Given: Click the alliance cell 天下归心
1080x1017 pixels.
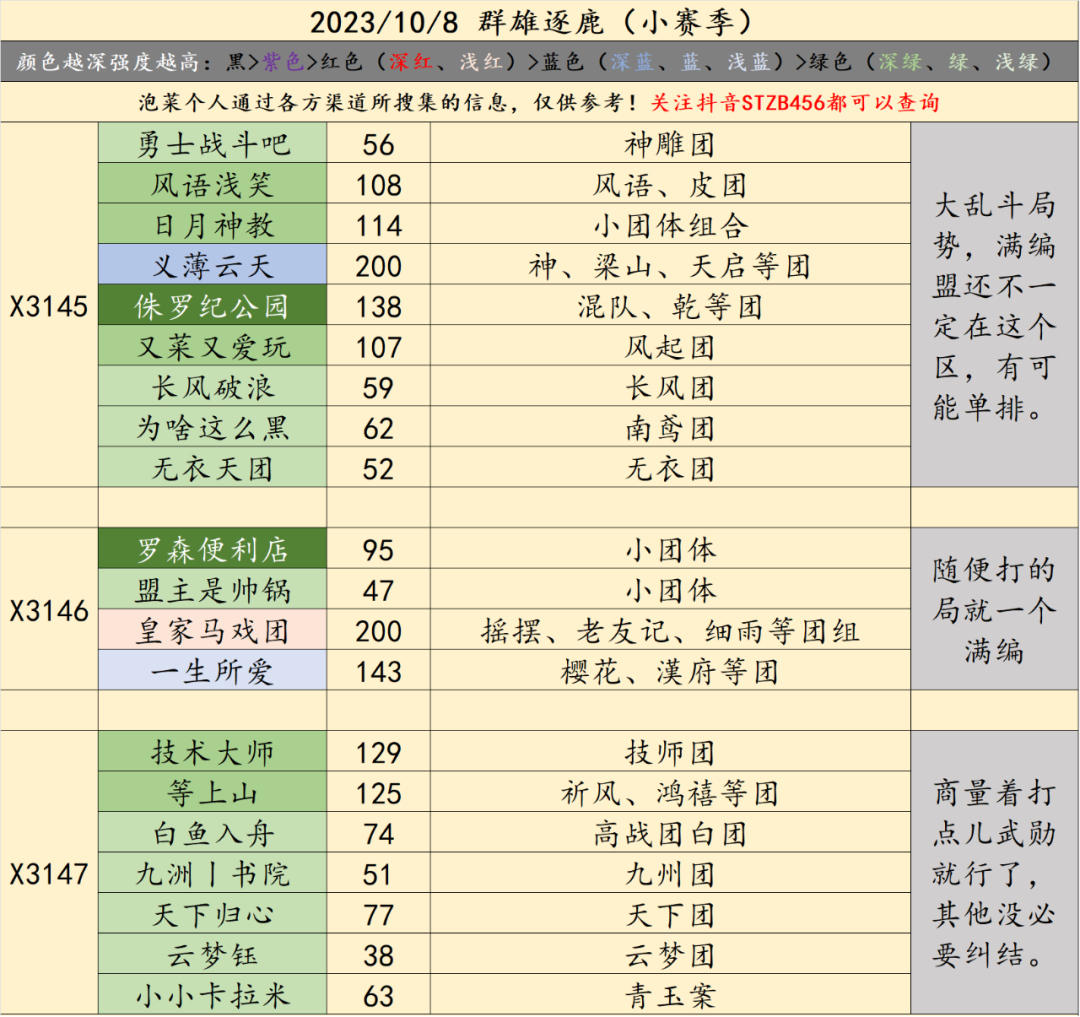Looking at the screenshot, I should [x=212, y=914].
